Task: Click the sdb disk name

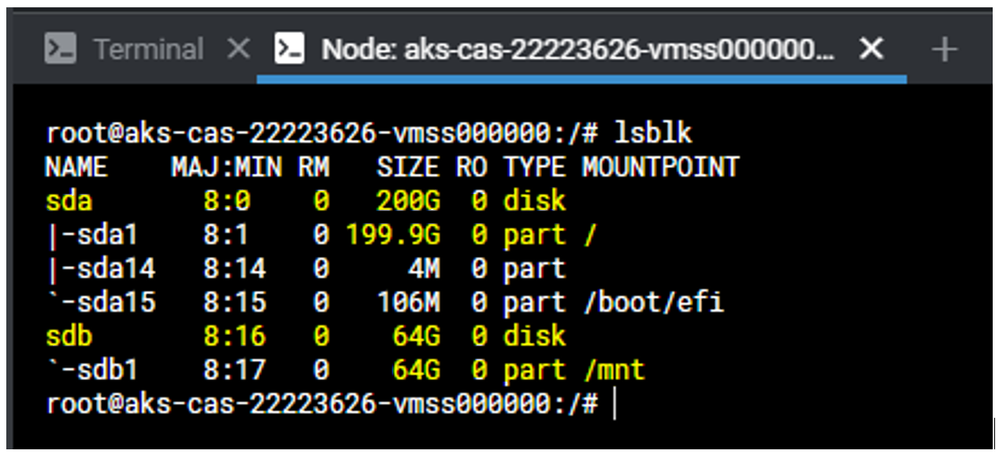Action: tap(68, 337)
